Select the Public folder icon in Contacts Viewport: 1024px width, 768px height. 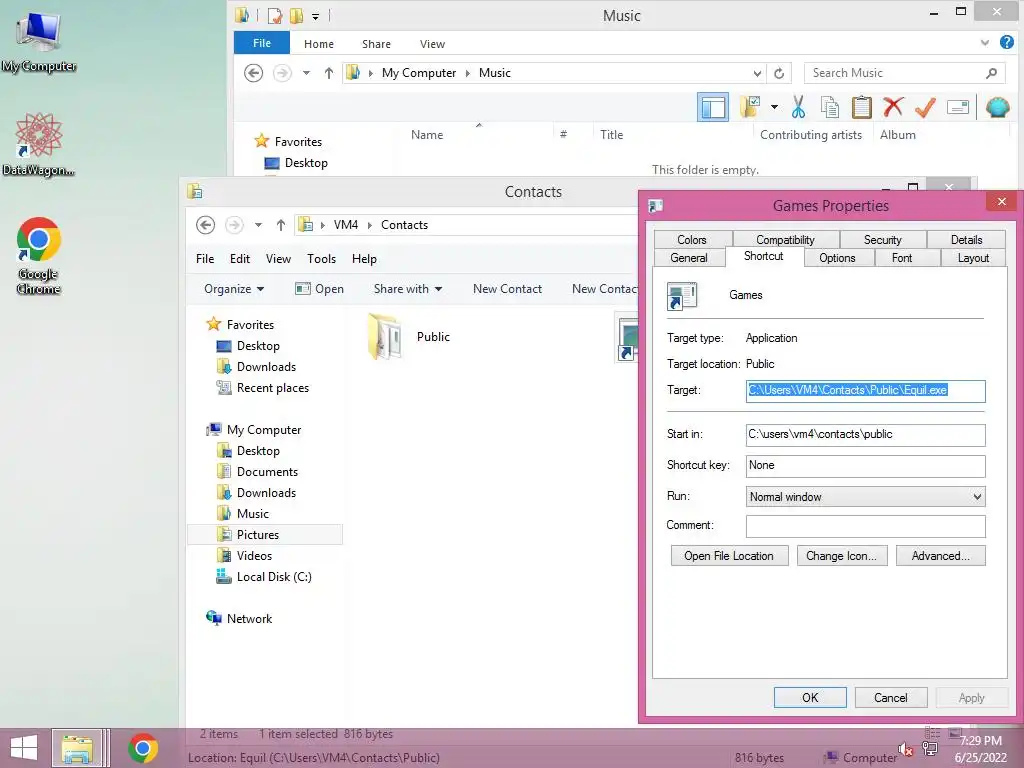pos(384,337)
